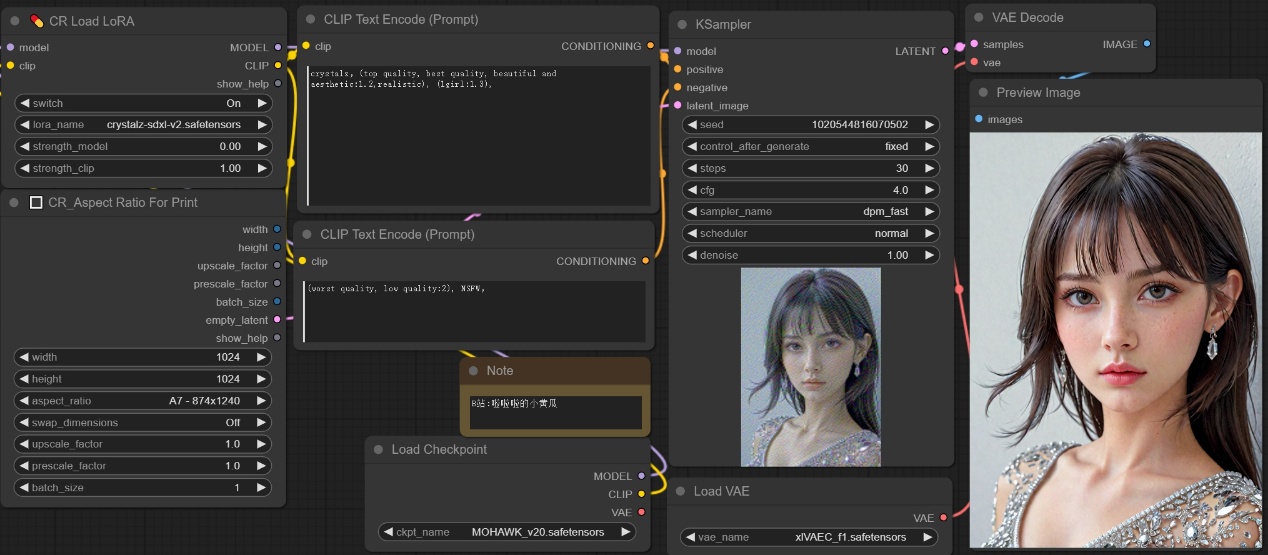Collapse the Note node using its dot
This screenshot has height=555, width=1268.
(x=473, y=371)
